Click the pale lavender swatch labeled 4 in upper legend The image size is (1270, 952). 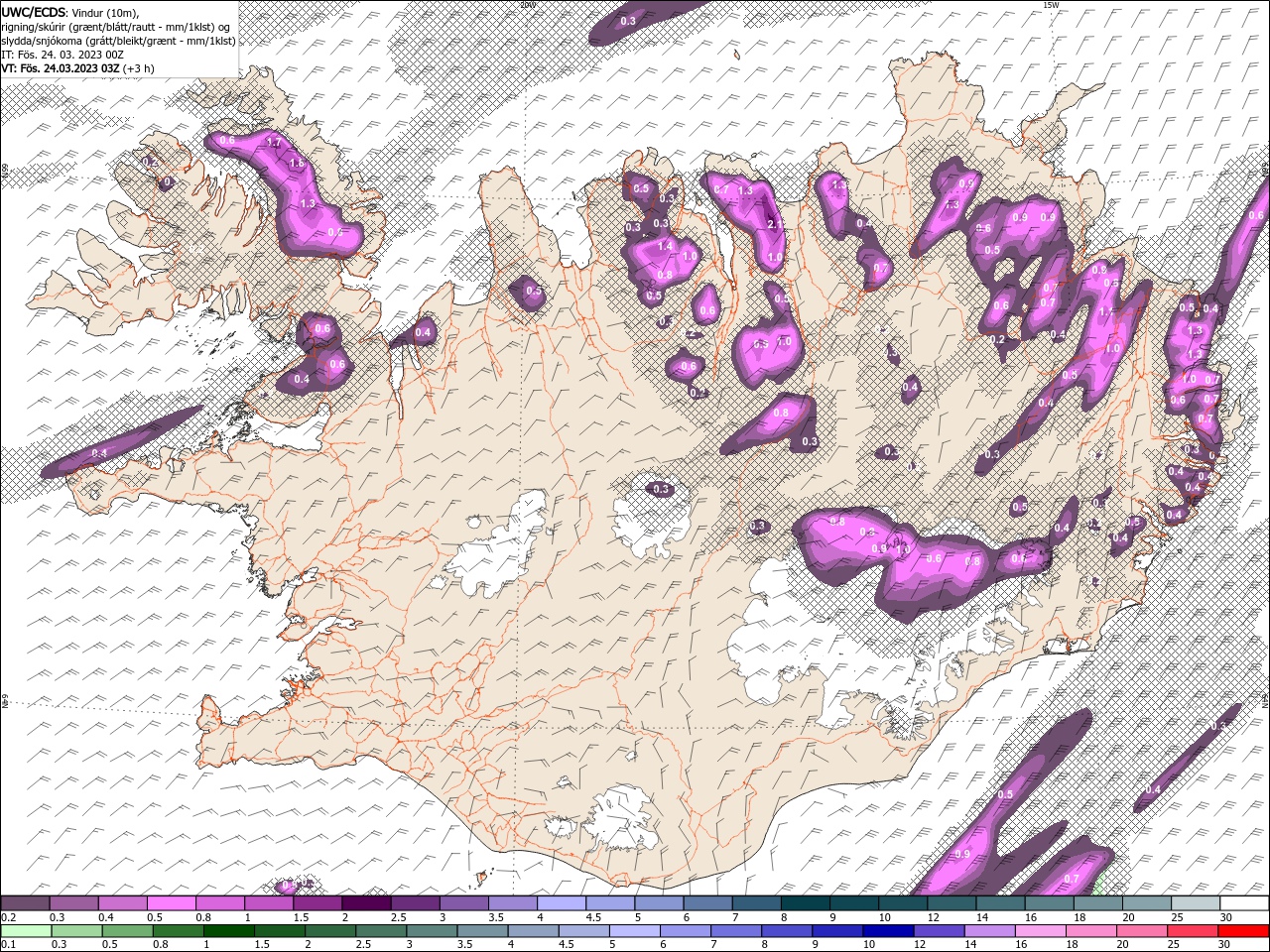[562, 903]
